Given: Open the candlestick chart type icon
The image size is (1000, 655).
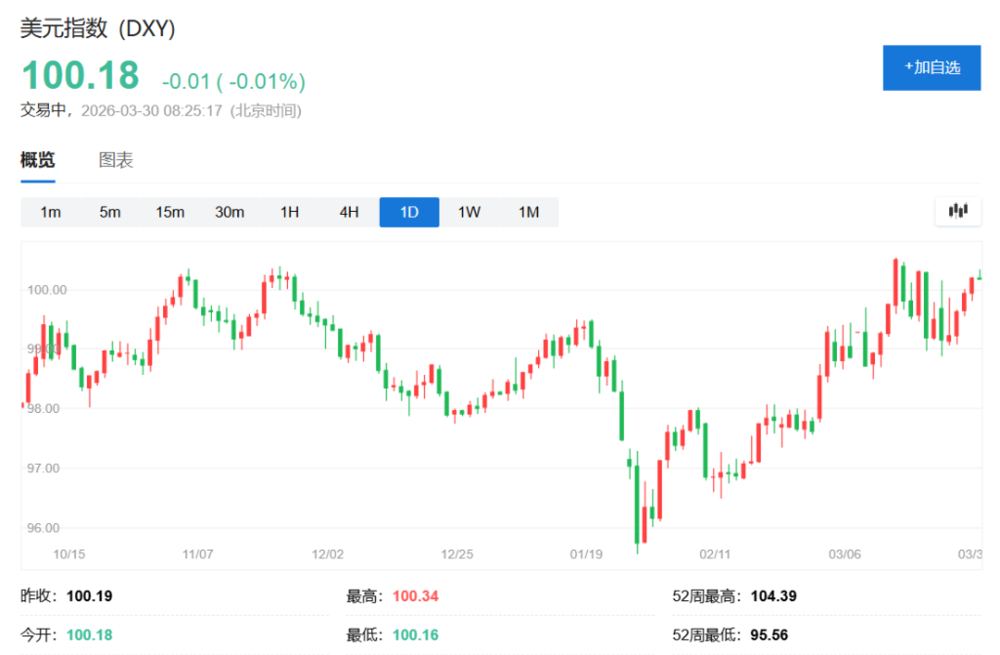Looking at the screenshot, I should tap(958, 211).
